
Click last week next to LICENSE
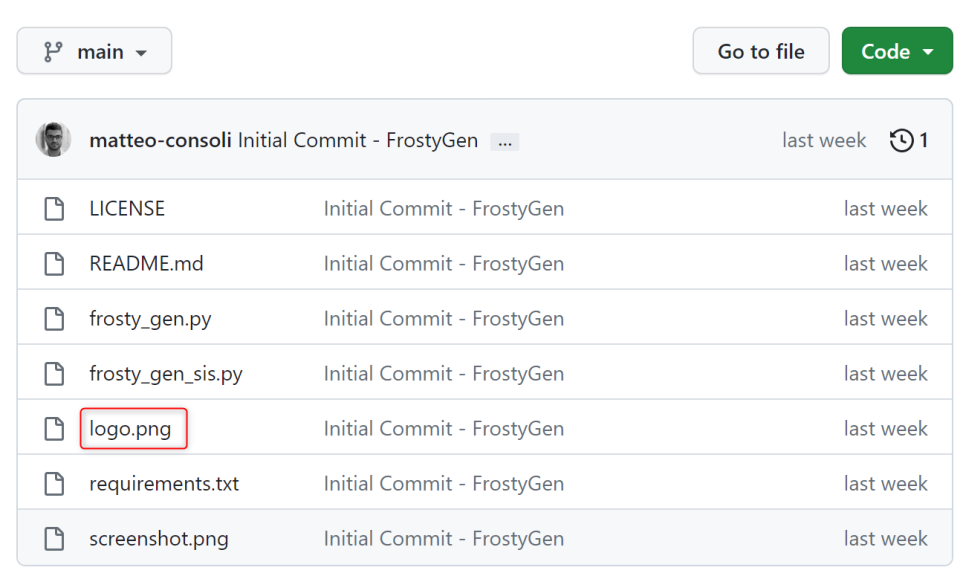[x=885, y=207]
